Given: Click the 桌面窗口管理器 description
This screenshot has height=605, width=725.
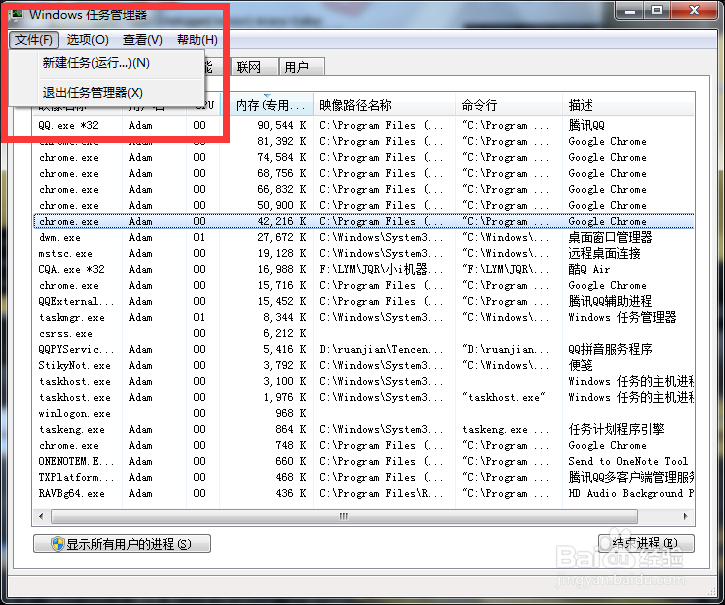Looking at the screenshot, I should click(610, 238).
